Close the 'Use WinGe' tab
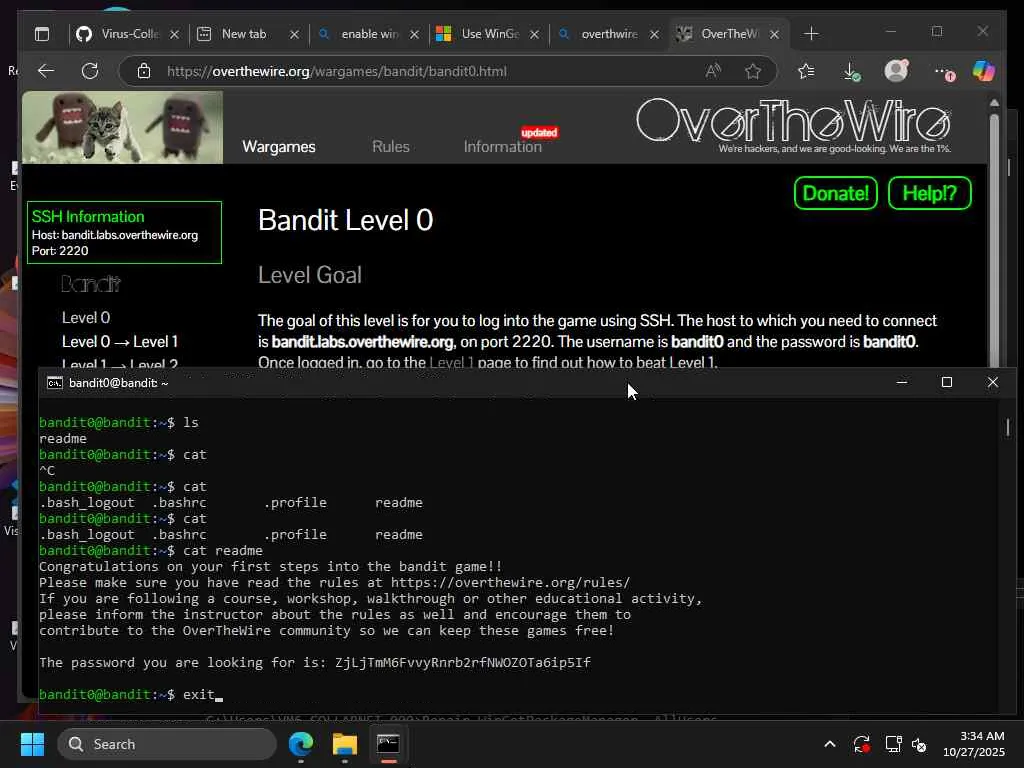The width and height of the screenshot is (1024, 768). click(x=535, y=35)
